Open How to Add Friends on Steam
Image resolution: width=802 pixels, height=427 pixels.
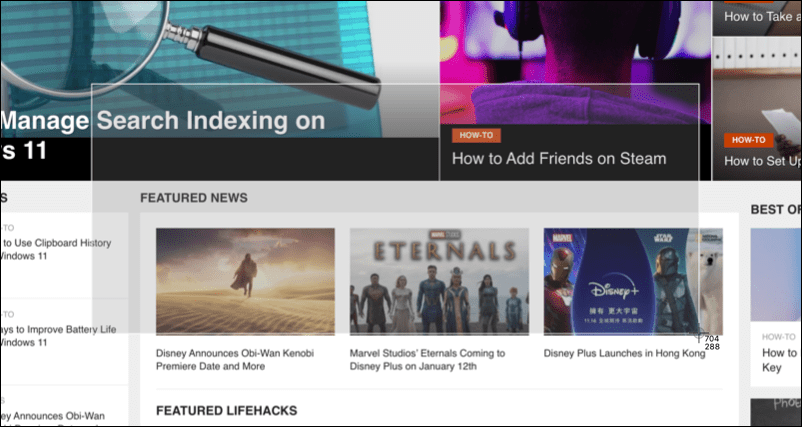pyautogui.click(x=559, y=159)
